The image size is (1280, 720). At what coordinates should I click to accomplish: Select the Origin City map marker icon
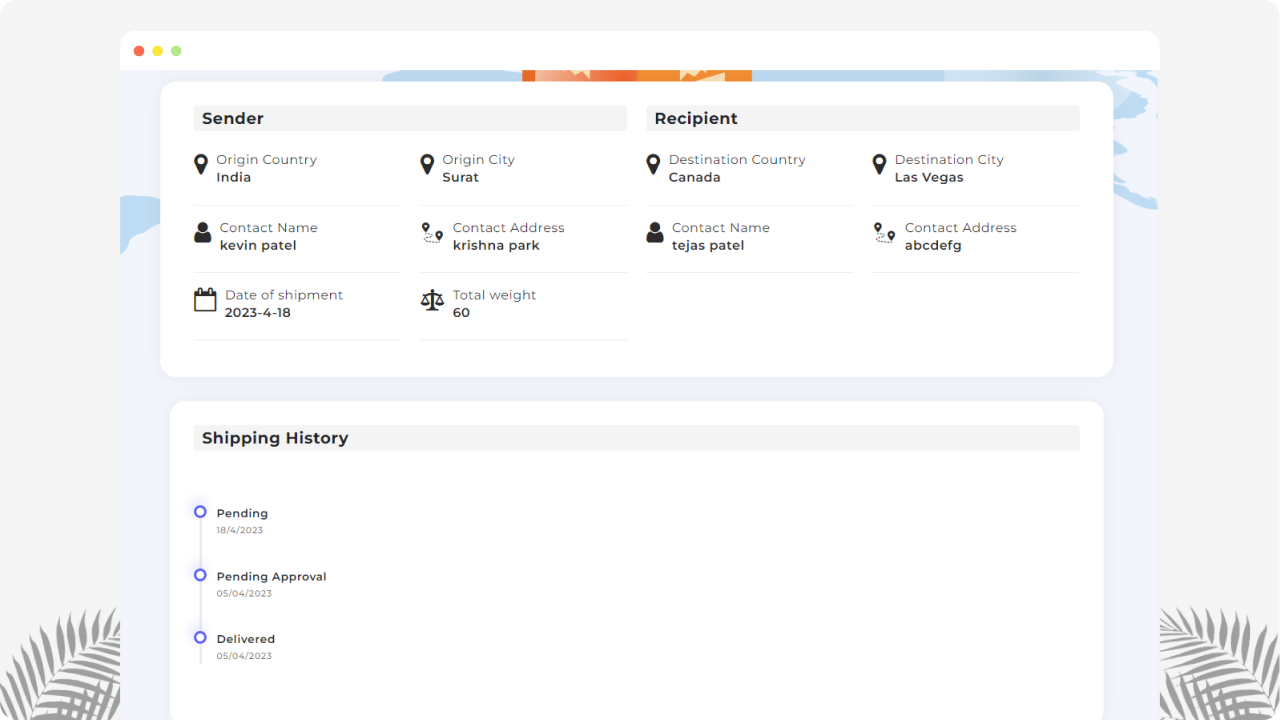[x=430, y=164]
